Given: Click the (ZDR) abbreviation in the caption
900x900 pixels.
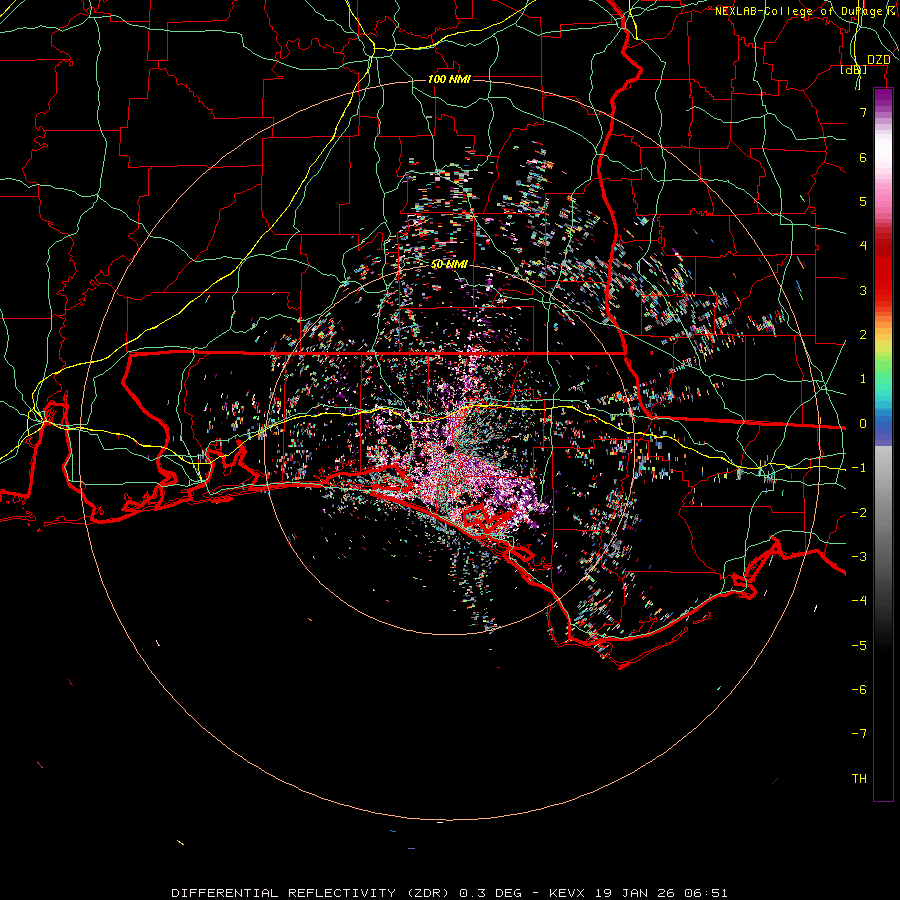Looking at the screenshot, I should pos(426,893).
